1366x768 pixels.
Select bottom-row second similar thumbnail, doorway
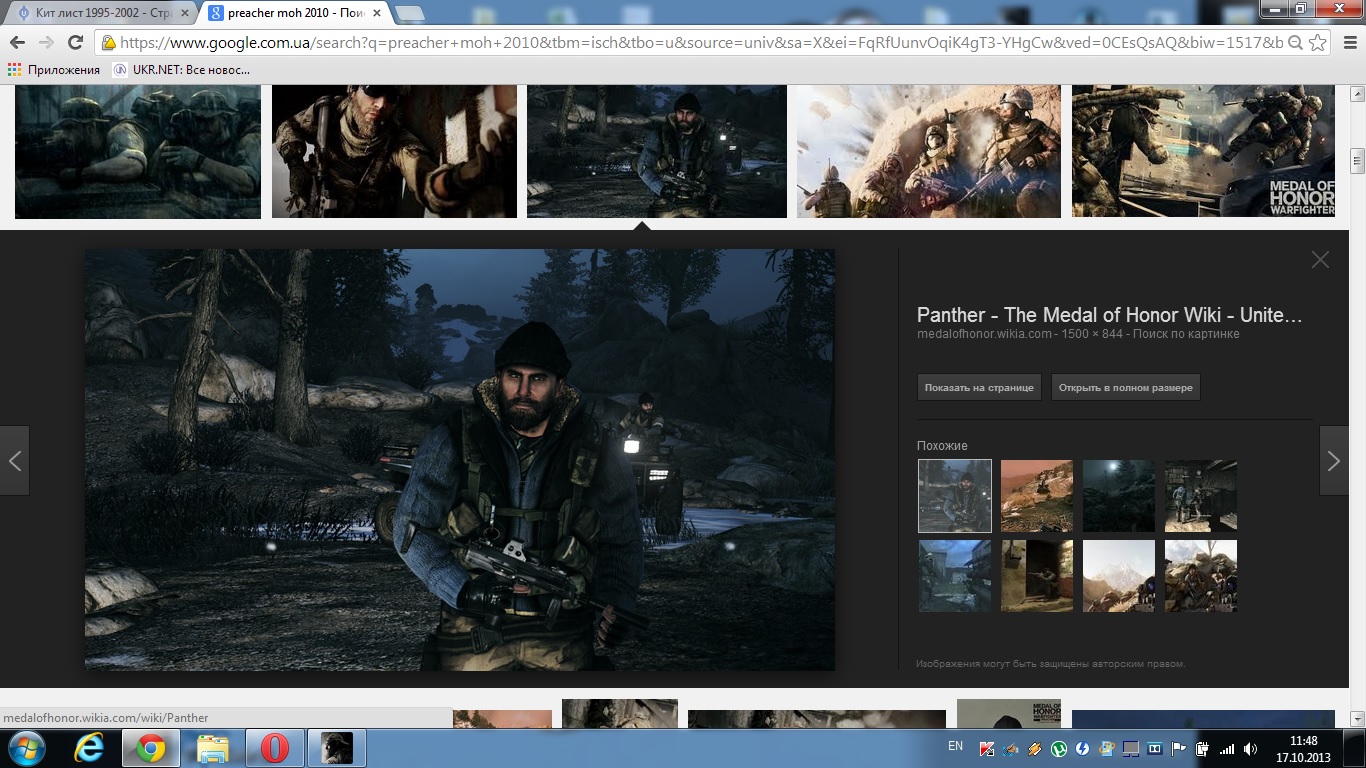click(1037, 576)
